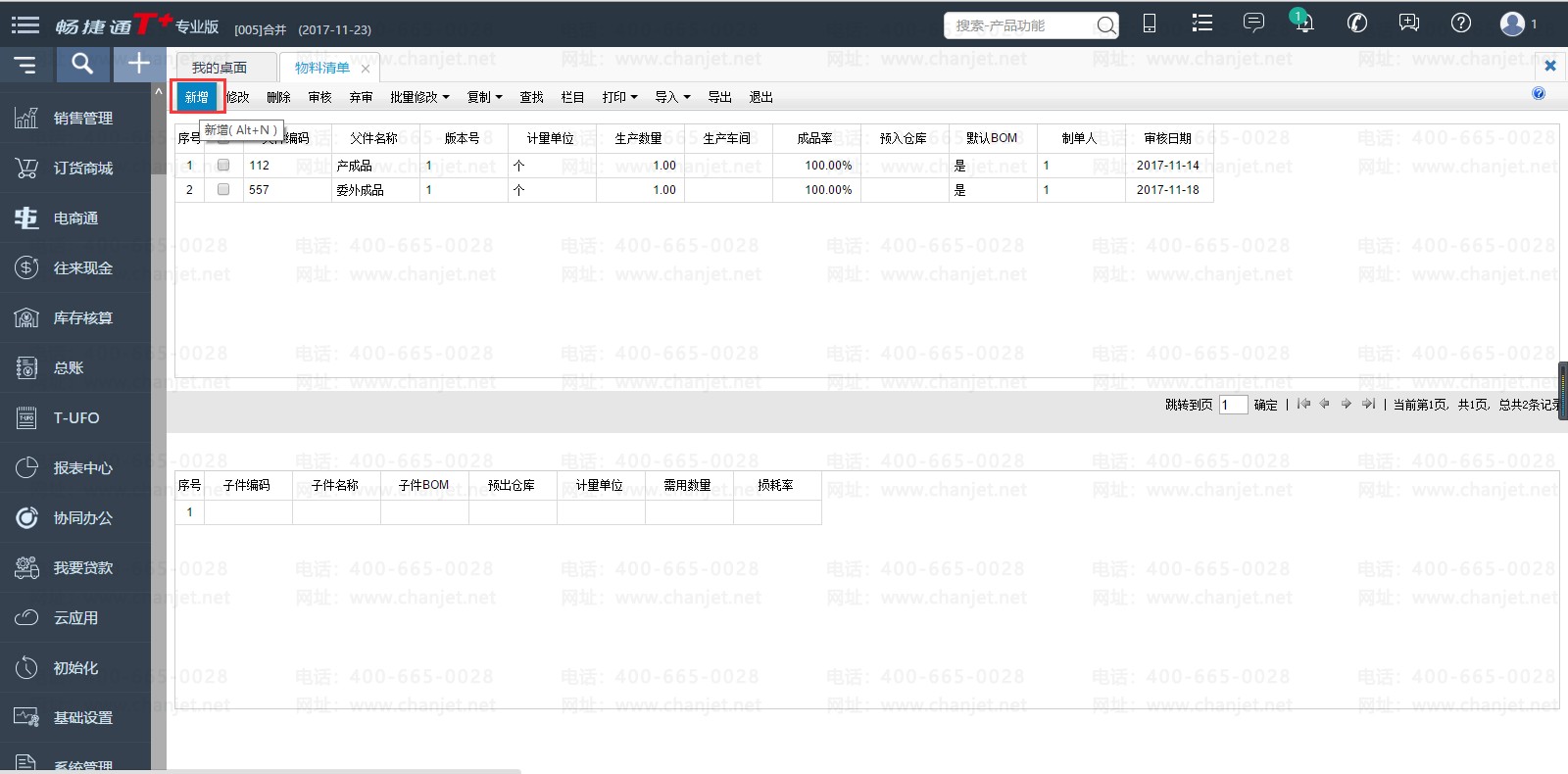Image resolution: width=1568 pixels, height=774 pixels.
Task: Open 往来现金 sidebar module
Action: click(x=75, y=267)
